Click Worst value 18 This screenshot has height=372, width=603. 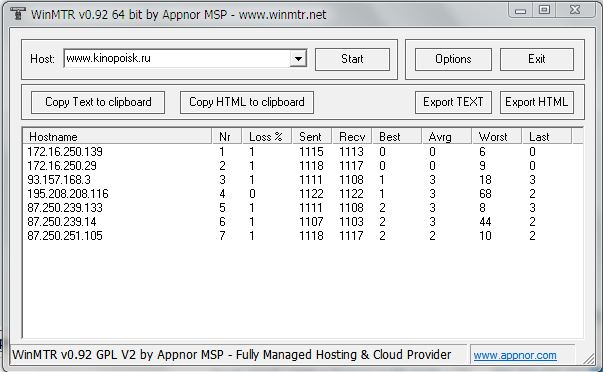(x=485, y=180)
